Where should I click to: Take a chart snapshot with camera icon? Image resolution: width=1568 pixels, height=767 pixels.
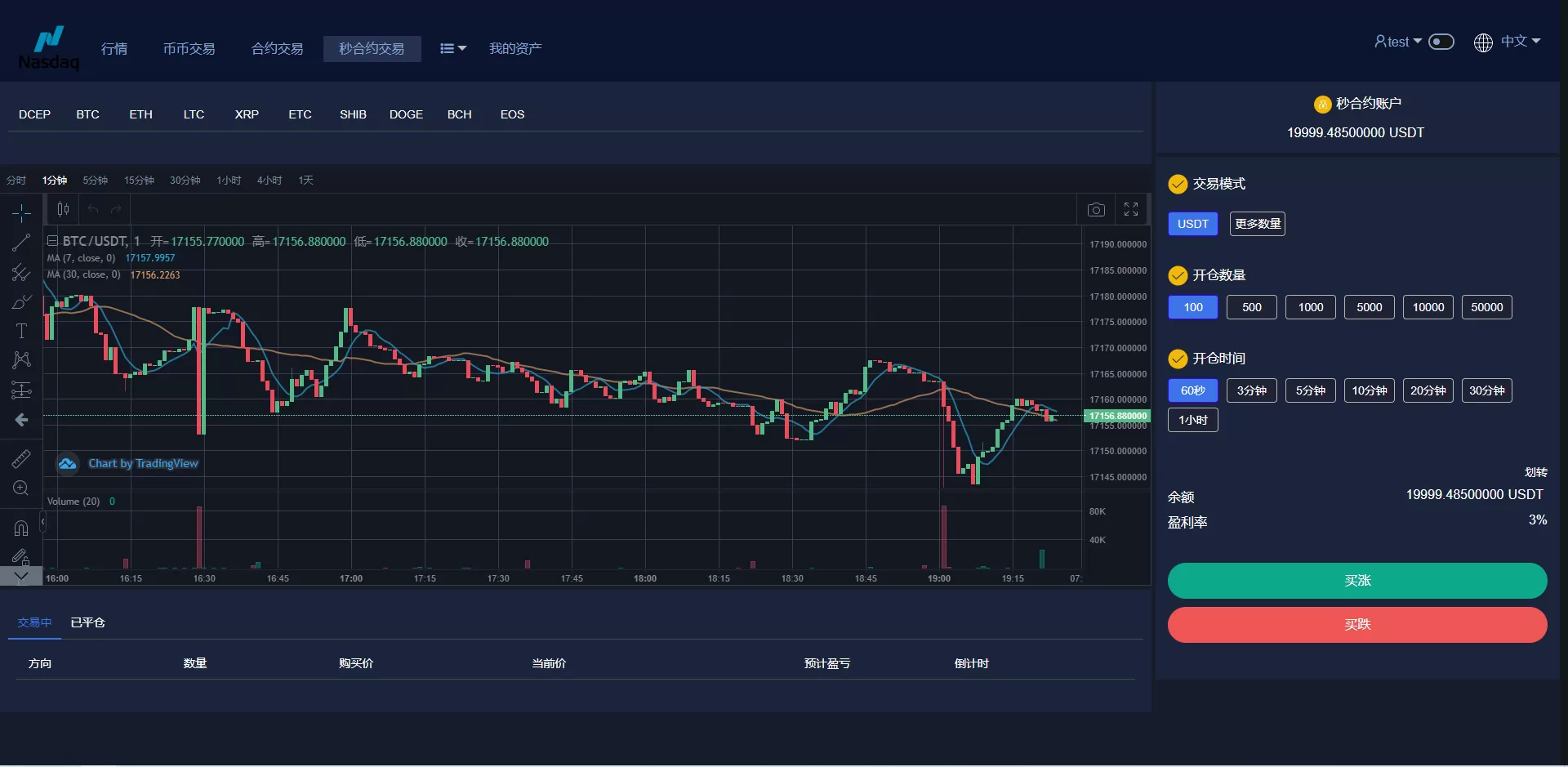point(1096,210)
